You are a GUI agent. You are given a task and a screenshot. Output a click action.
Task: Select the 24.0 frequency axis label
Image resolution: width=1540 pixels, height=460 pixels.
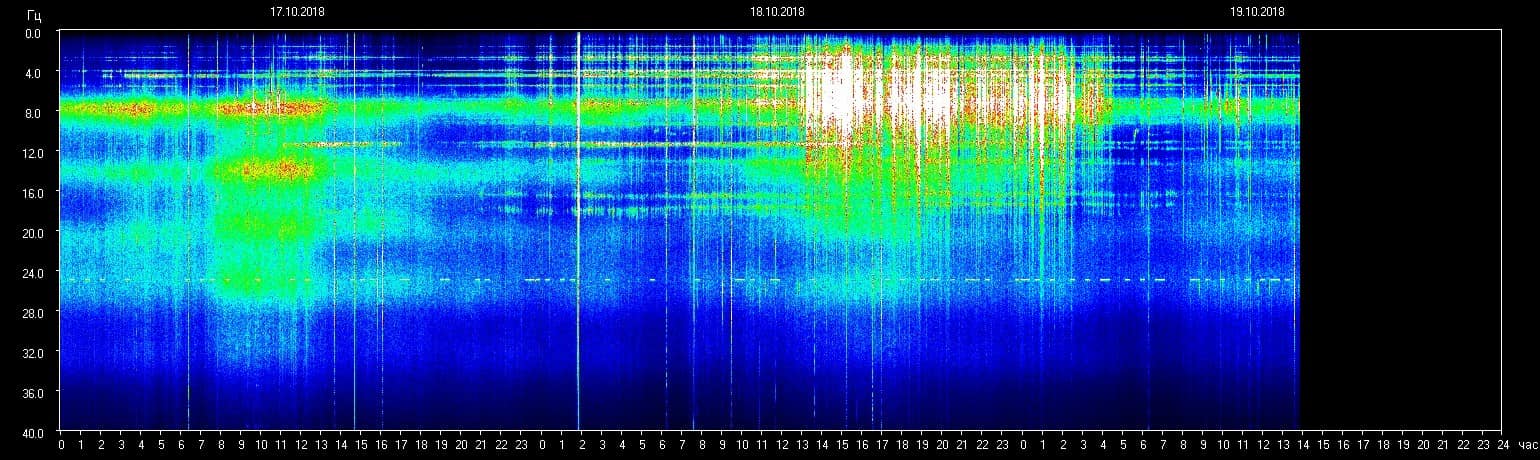(34, 272)
